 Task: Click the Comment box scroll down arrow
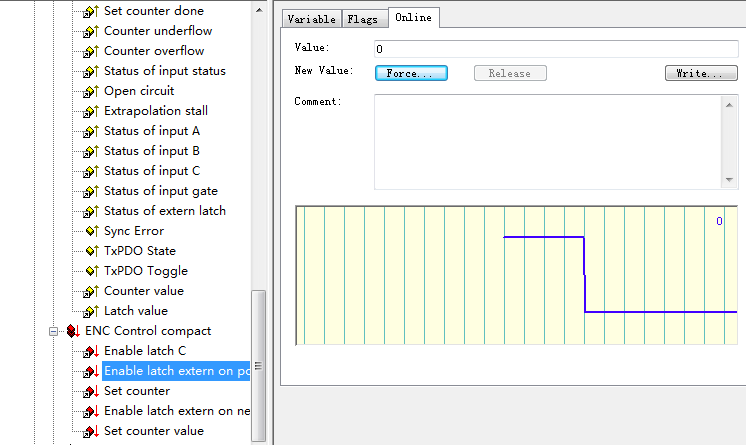[x=729, y=179]
